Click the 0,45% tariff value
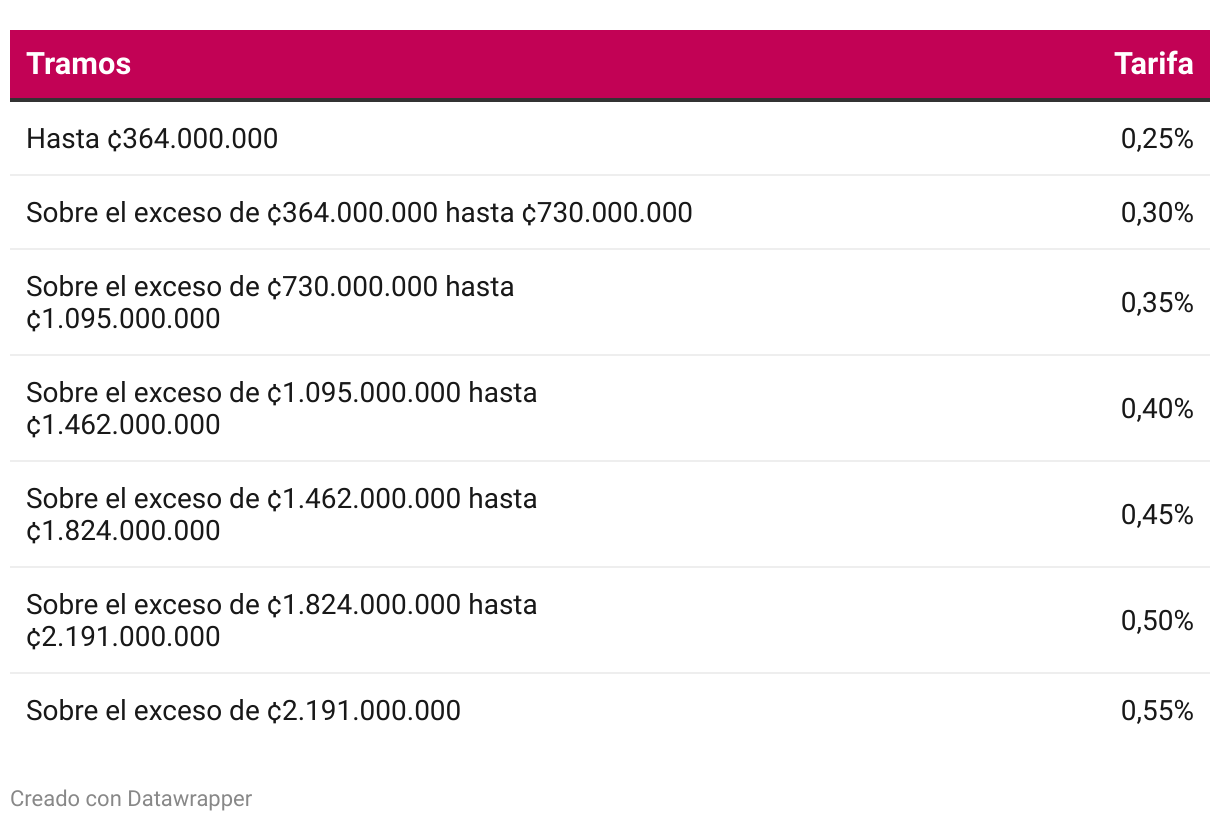This screenshot has width=1220, height=822. pos(1157,515)
